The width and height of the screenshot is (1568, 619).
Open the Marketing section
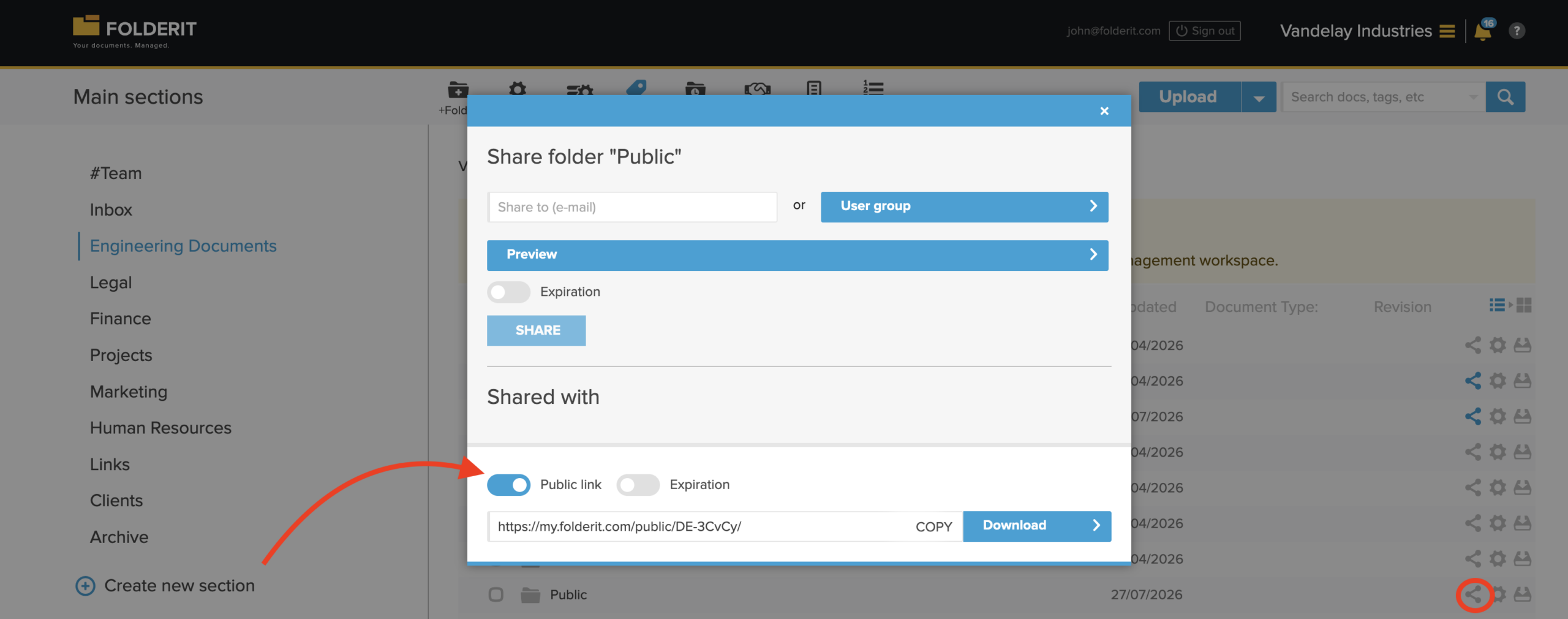pyautogui.click(x=129, y=392)
